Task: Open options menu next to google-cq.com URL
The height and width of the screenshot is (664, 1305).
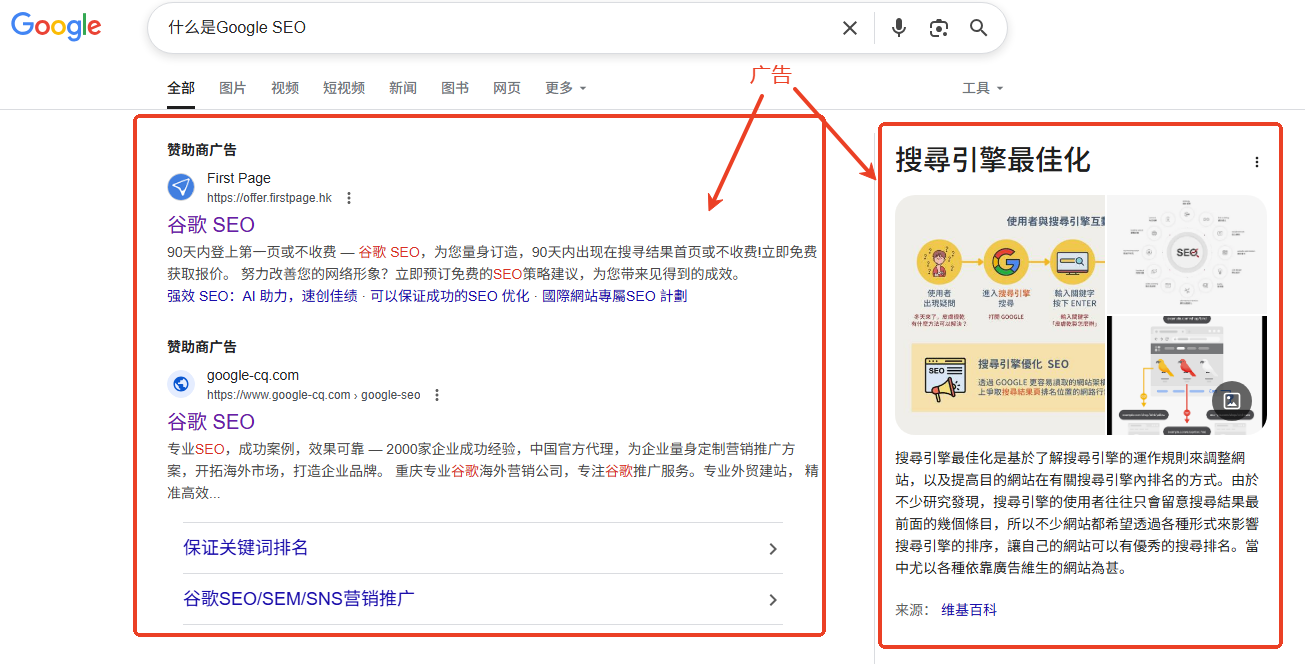Action: click(437, 395)
